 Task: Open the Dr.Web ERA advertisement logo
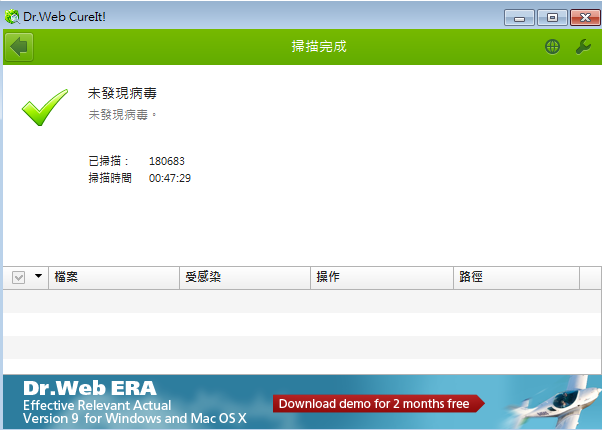(89, 388)
